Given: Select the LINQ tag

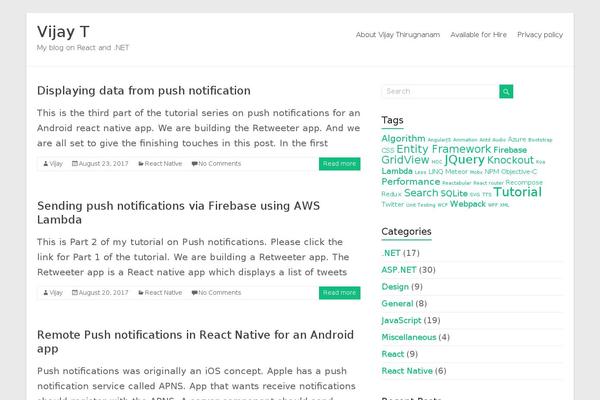Looking at the screenshot, I should (435, 172).
